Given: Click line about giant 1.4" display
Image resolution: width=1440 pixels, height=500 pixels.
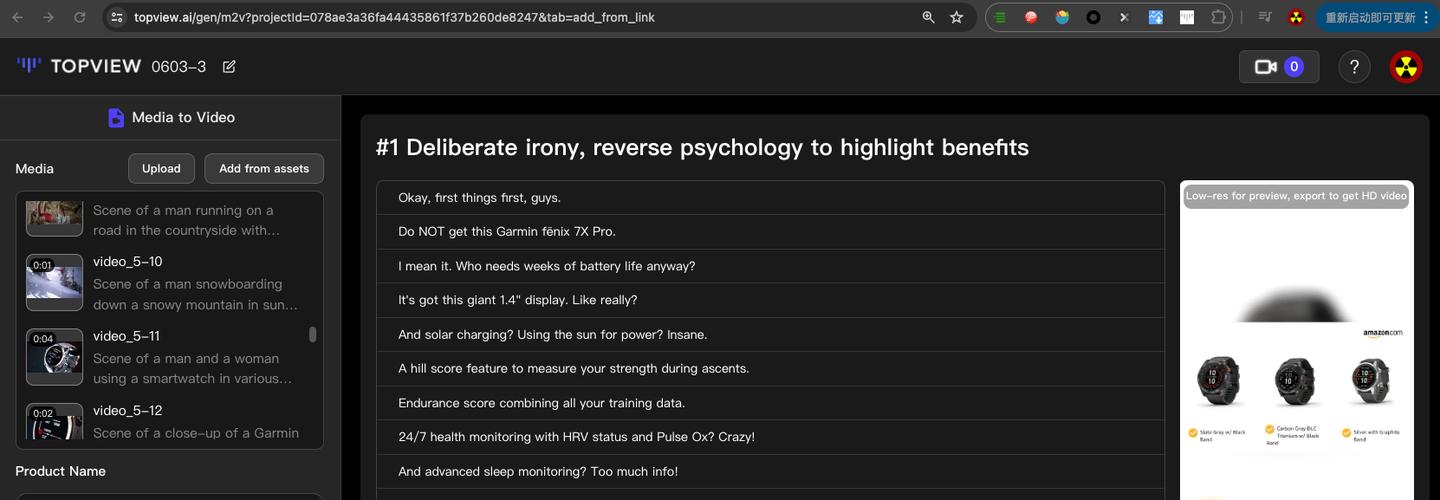Looking at the screenshot, I should [770, 300].
